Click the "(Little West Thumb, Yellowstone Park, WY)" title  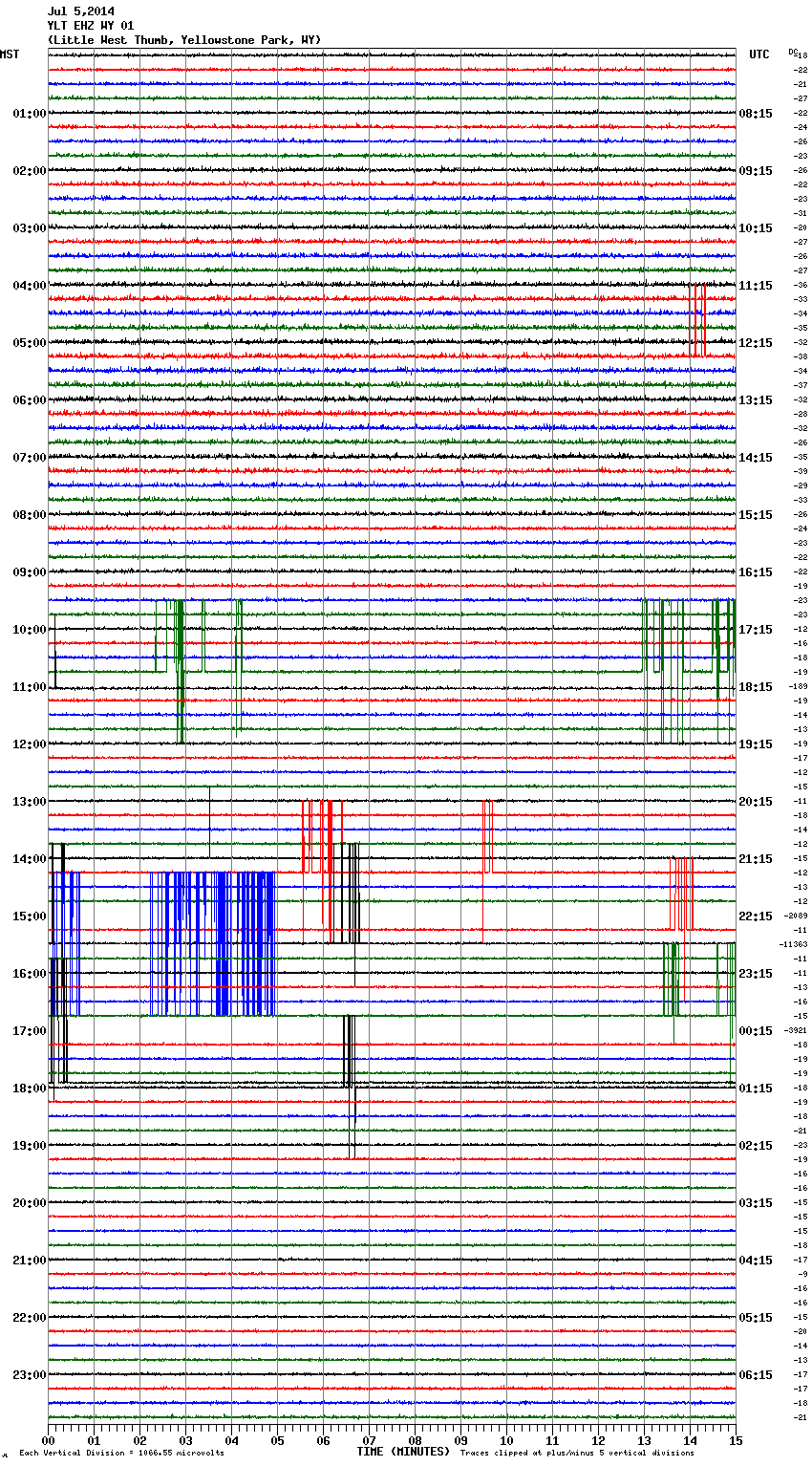click(x=184, y=40)
